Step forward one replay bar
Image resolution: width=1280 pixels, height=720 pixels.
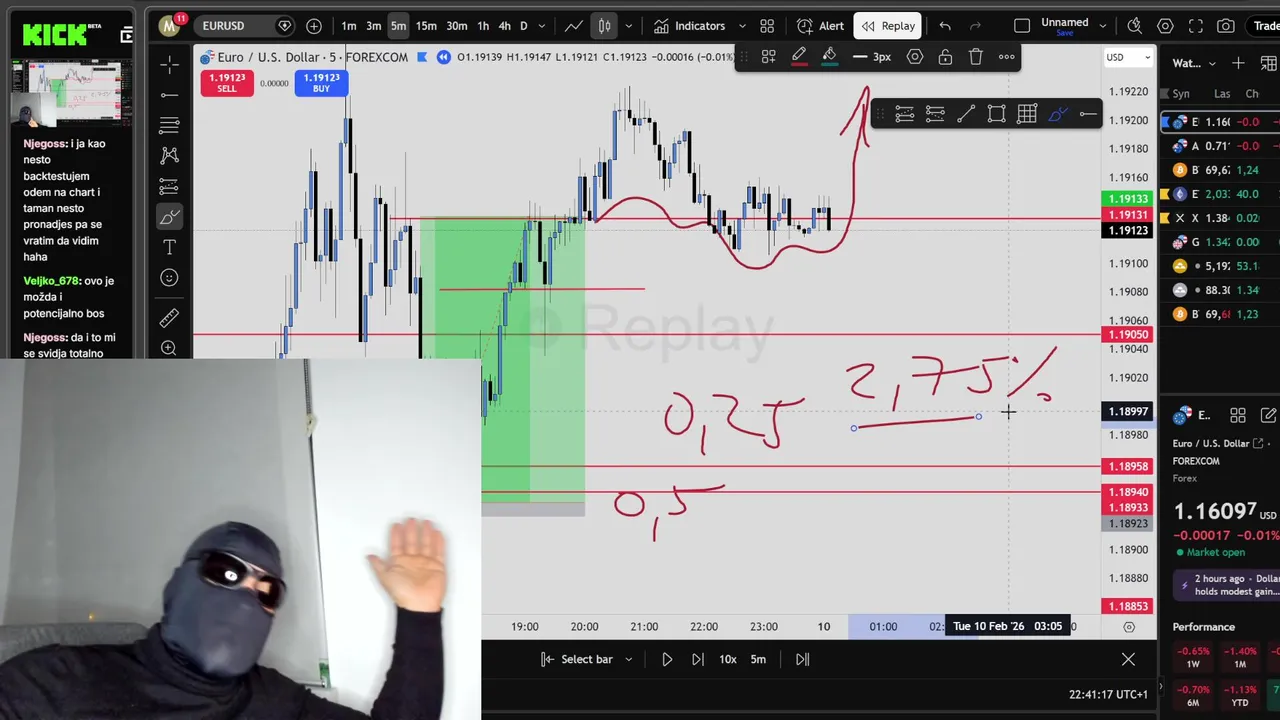tap(697, 659)
